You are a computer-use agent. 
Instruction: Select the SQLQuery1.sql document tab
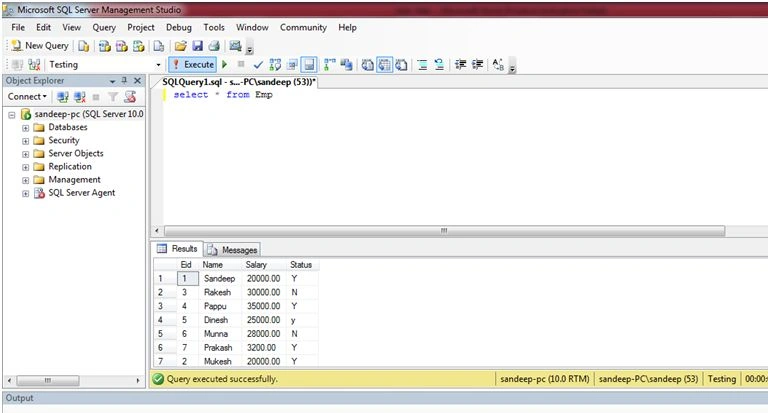click(239, 82)
